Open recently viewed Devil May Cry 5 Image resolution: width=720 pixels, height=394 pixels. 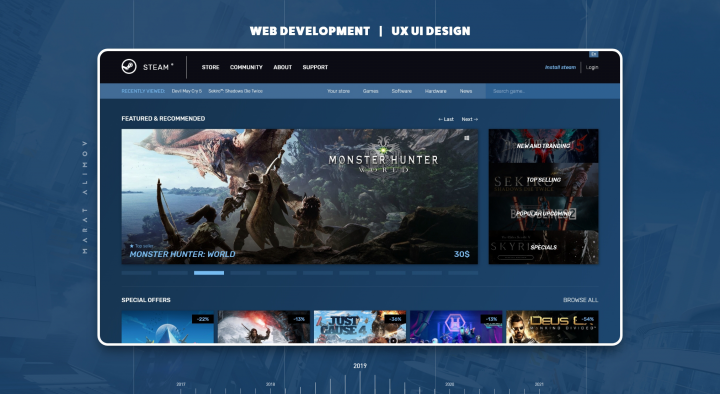pyautogui.click(x=186, y=91)
